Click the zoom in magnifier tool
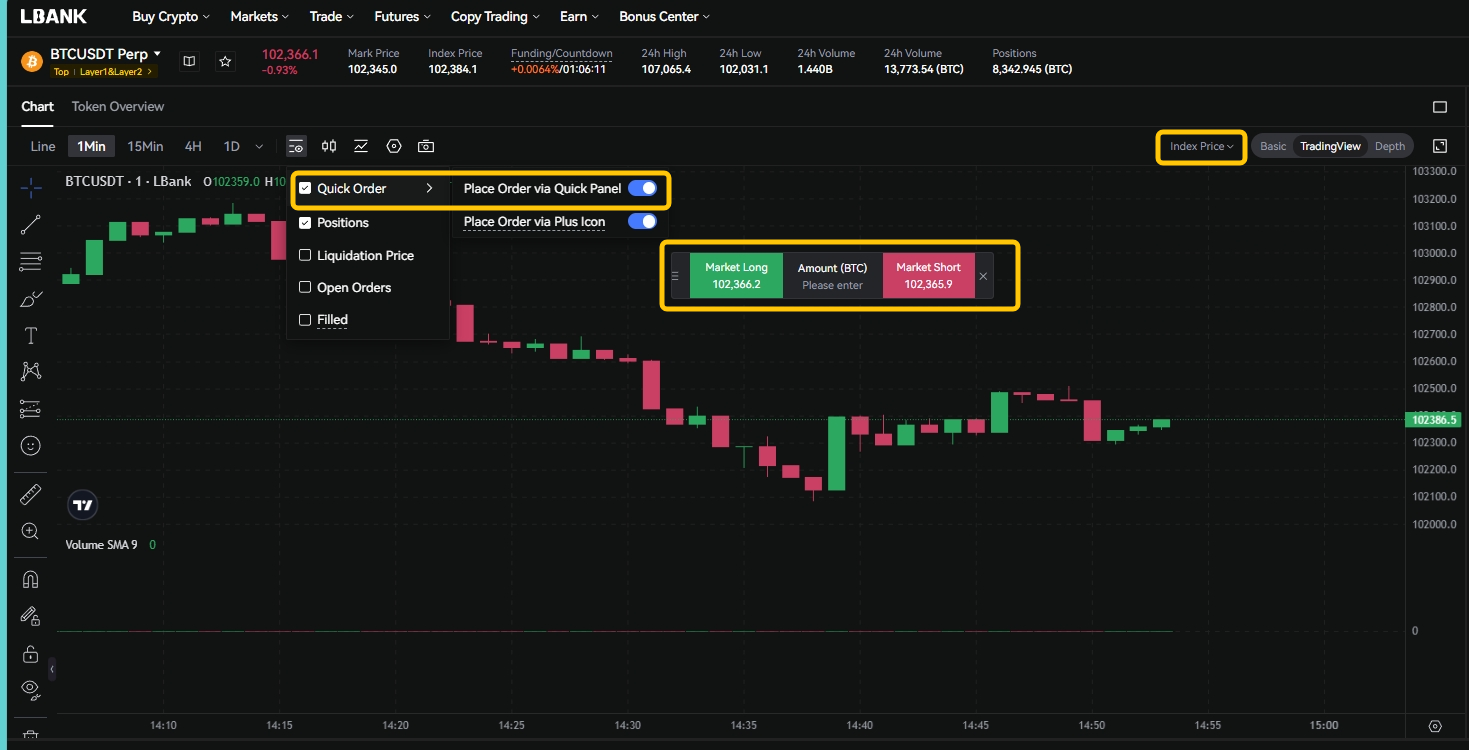The image size is (1469, 750). 31,531
